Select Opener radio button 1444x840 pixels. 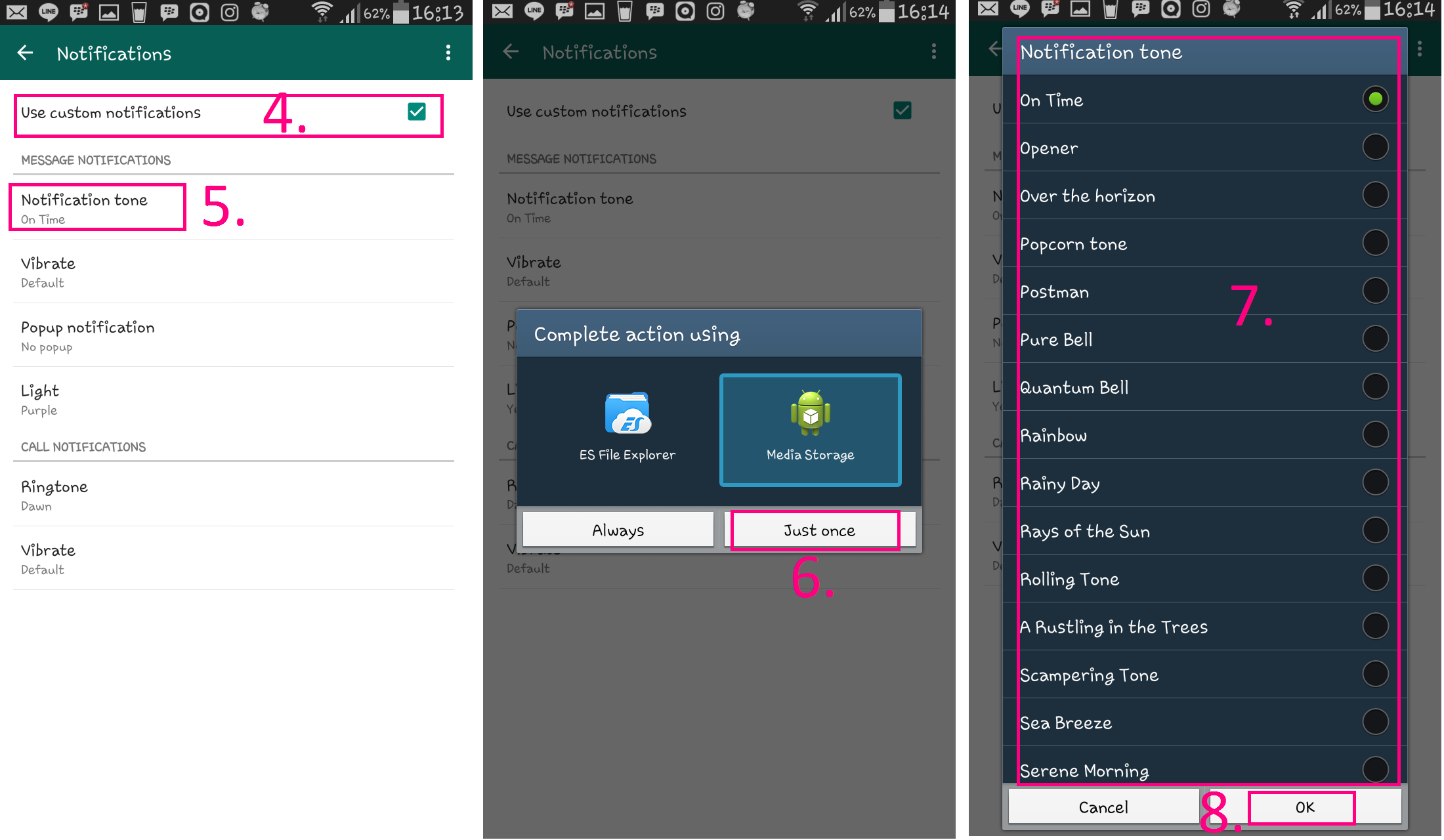[x=1375, y=147]
